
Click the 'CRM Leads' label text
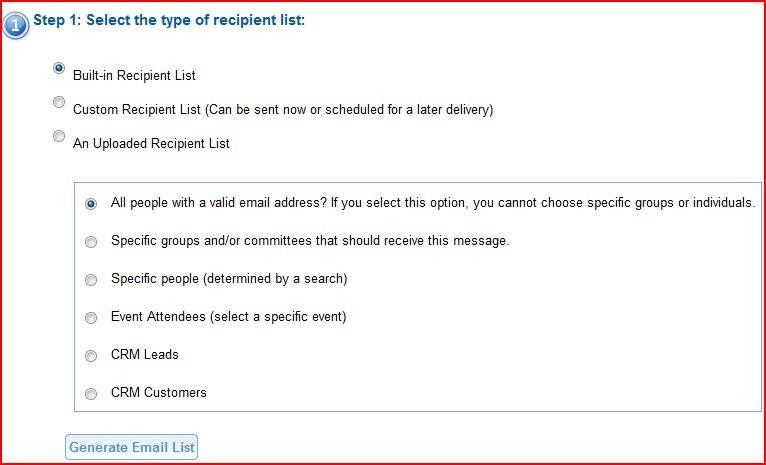click(x=145, y=355)
